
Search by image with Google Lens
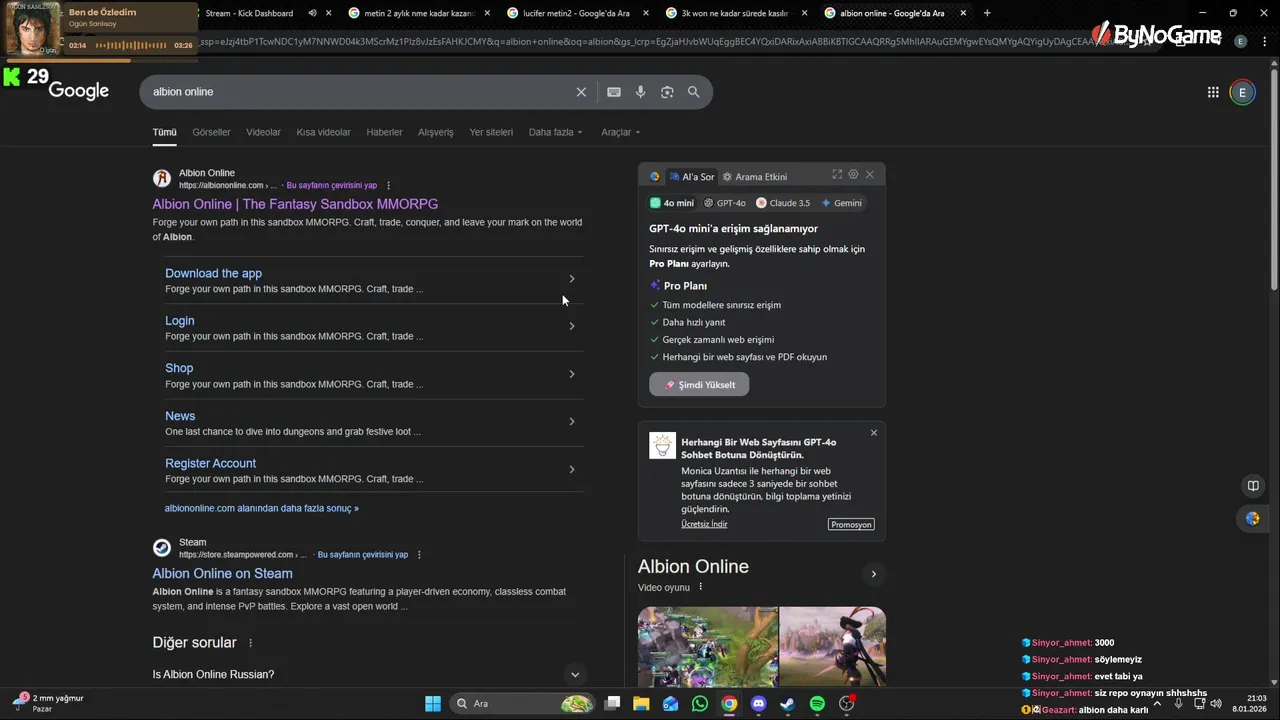667,92
